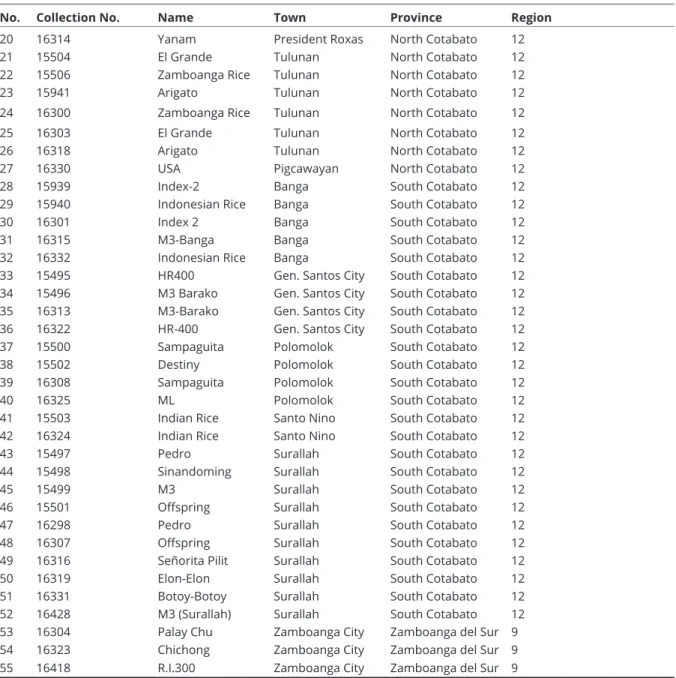Click collection number 15504
The image size is (676, 678).
53,57
